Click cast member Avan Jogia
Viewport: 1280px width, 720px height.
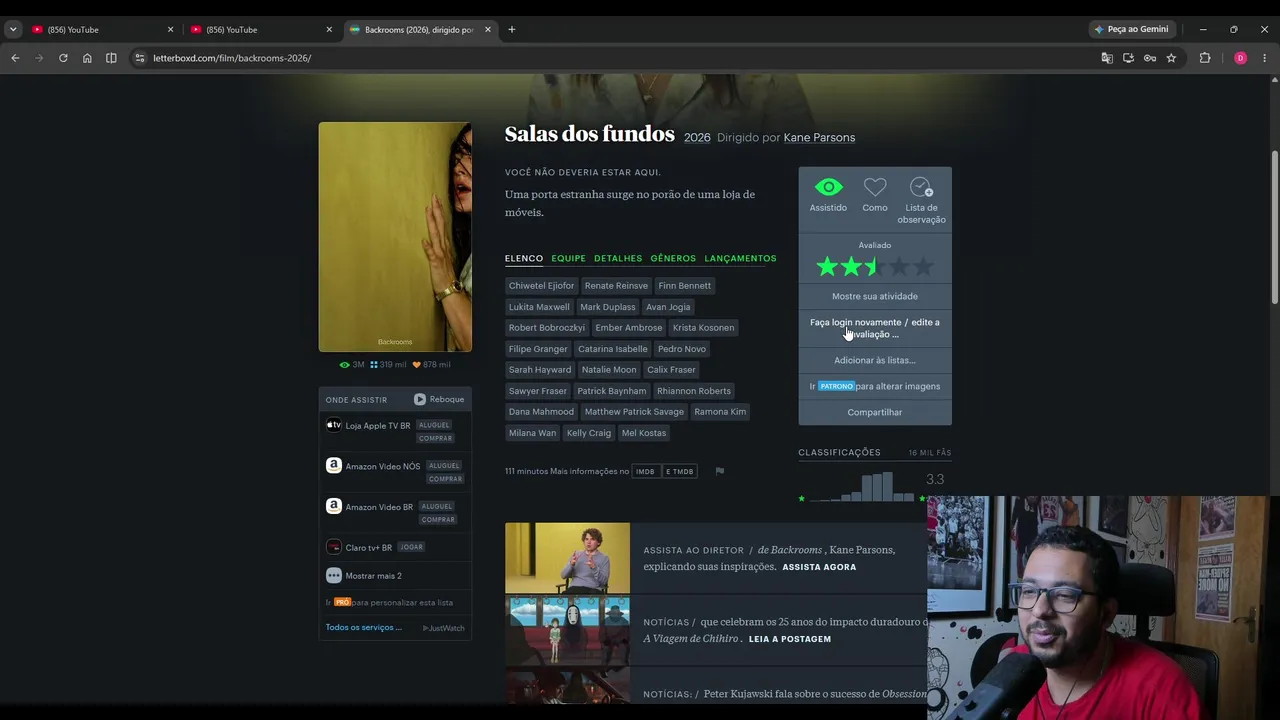[x=668, y=307]
